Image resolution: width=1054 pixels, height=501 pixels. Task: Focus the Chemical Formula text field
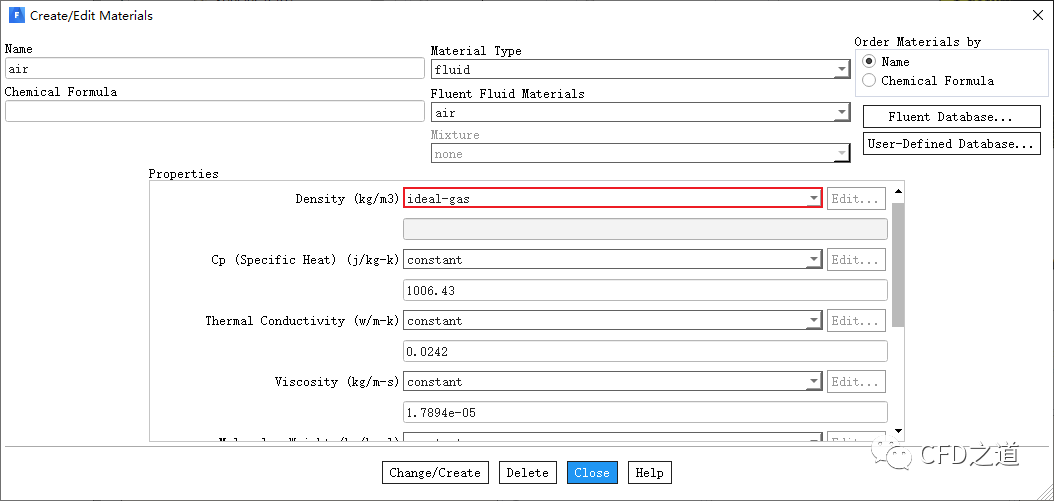(214, 111)
